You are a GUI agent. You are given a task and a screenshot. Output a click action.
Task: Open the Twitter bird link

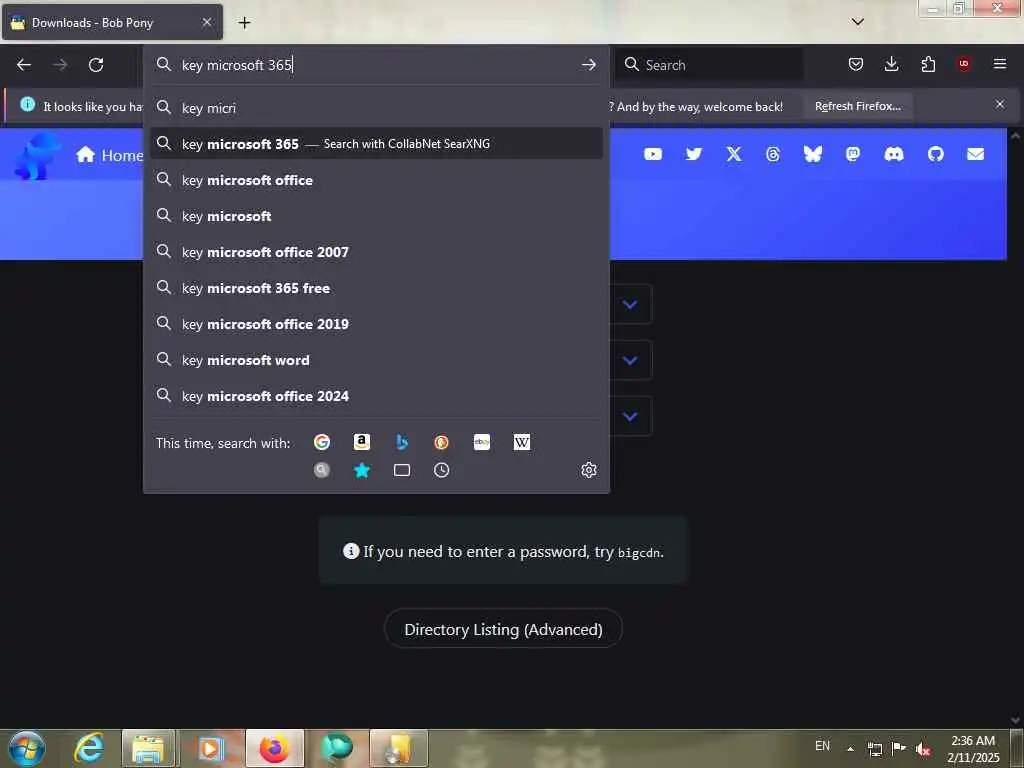pos(694,154)
